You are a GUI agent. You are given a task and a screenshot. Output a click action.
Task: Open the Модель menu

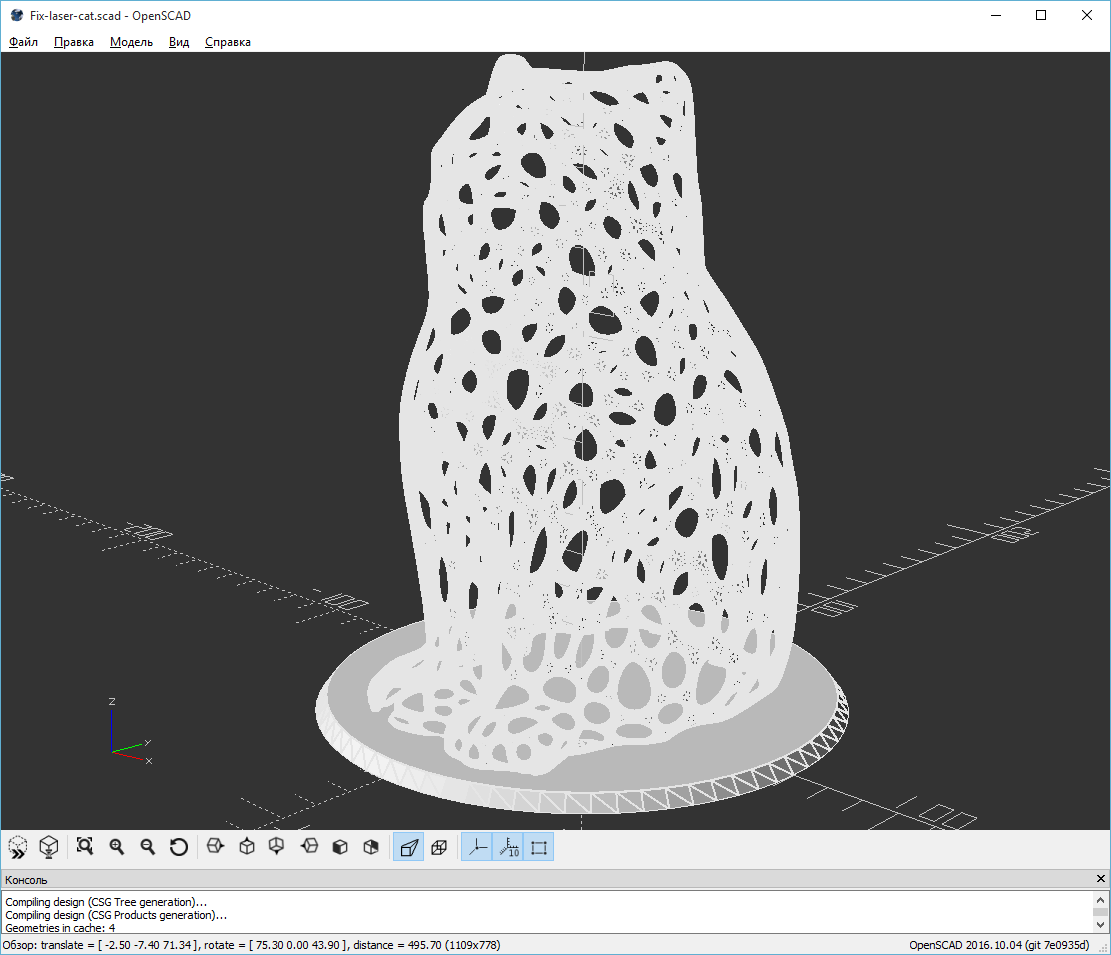coord(131,42)
